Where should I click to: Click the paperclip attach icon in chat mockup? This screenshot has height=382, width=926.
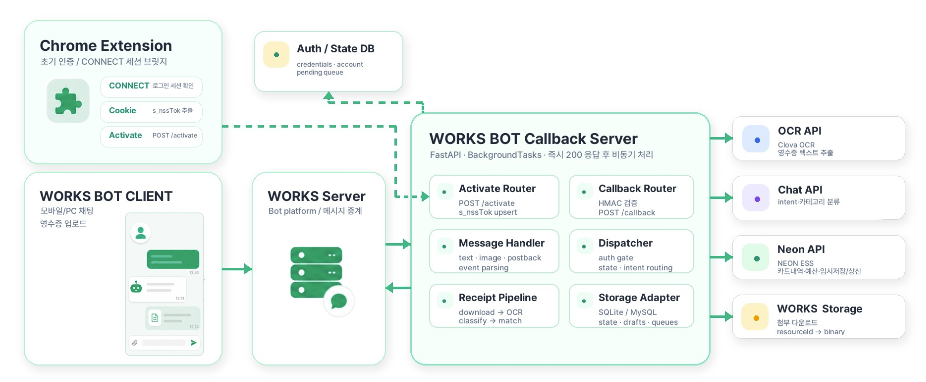(x=135, y=342)
